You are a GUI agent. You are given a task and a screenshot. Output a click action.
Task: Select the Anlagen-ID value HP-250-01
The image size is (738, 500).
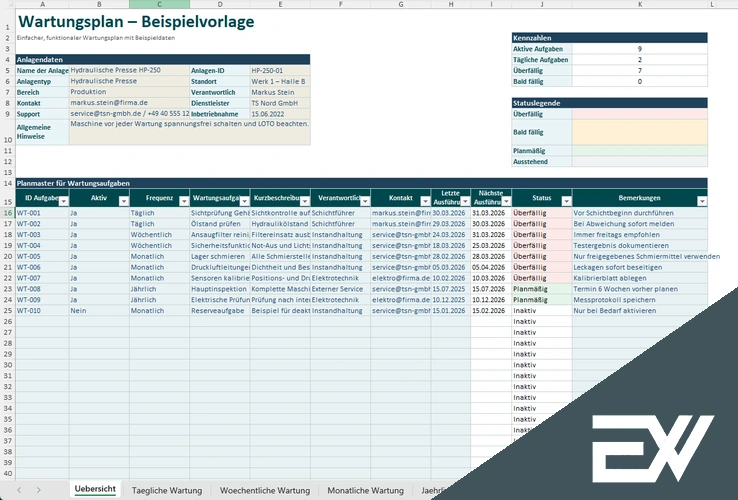pos(280,71)
